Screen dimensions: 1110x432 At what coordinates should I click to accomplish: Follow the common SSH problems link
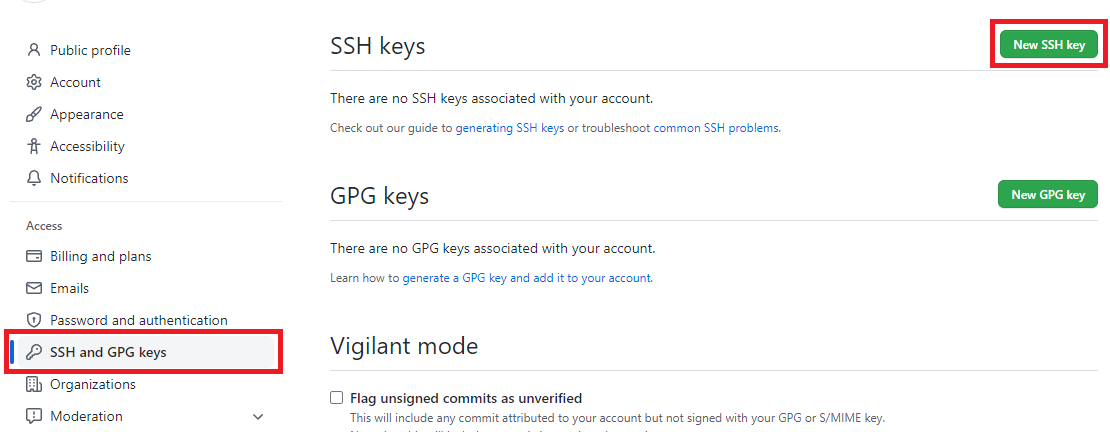click(x=716, y=129)
